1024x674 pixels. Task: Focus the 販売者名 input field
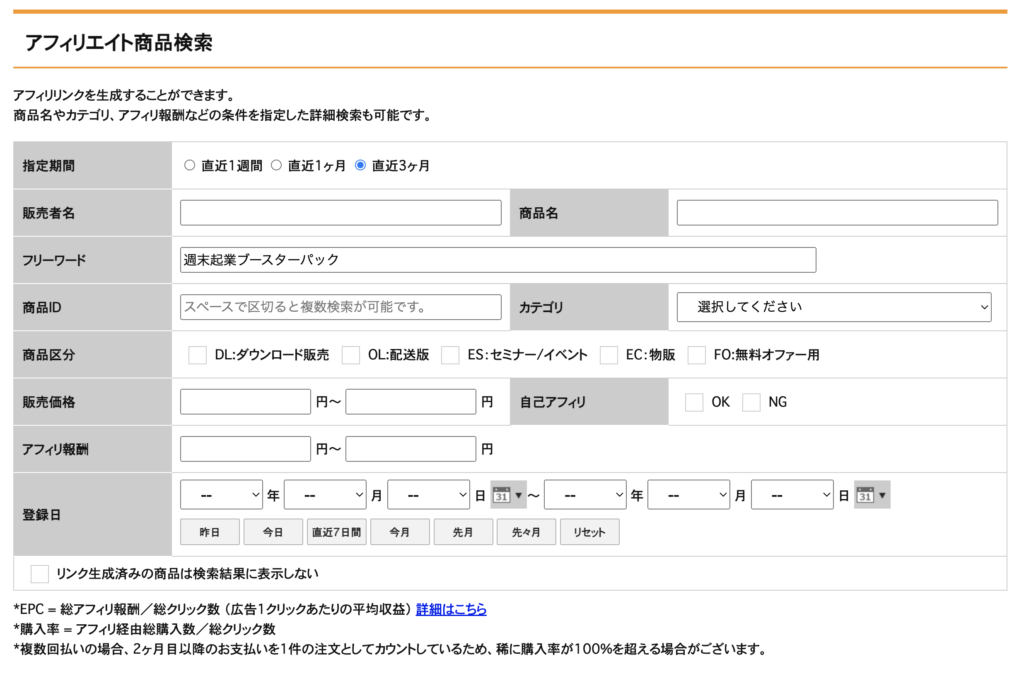point(341,213)
